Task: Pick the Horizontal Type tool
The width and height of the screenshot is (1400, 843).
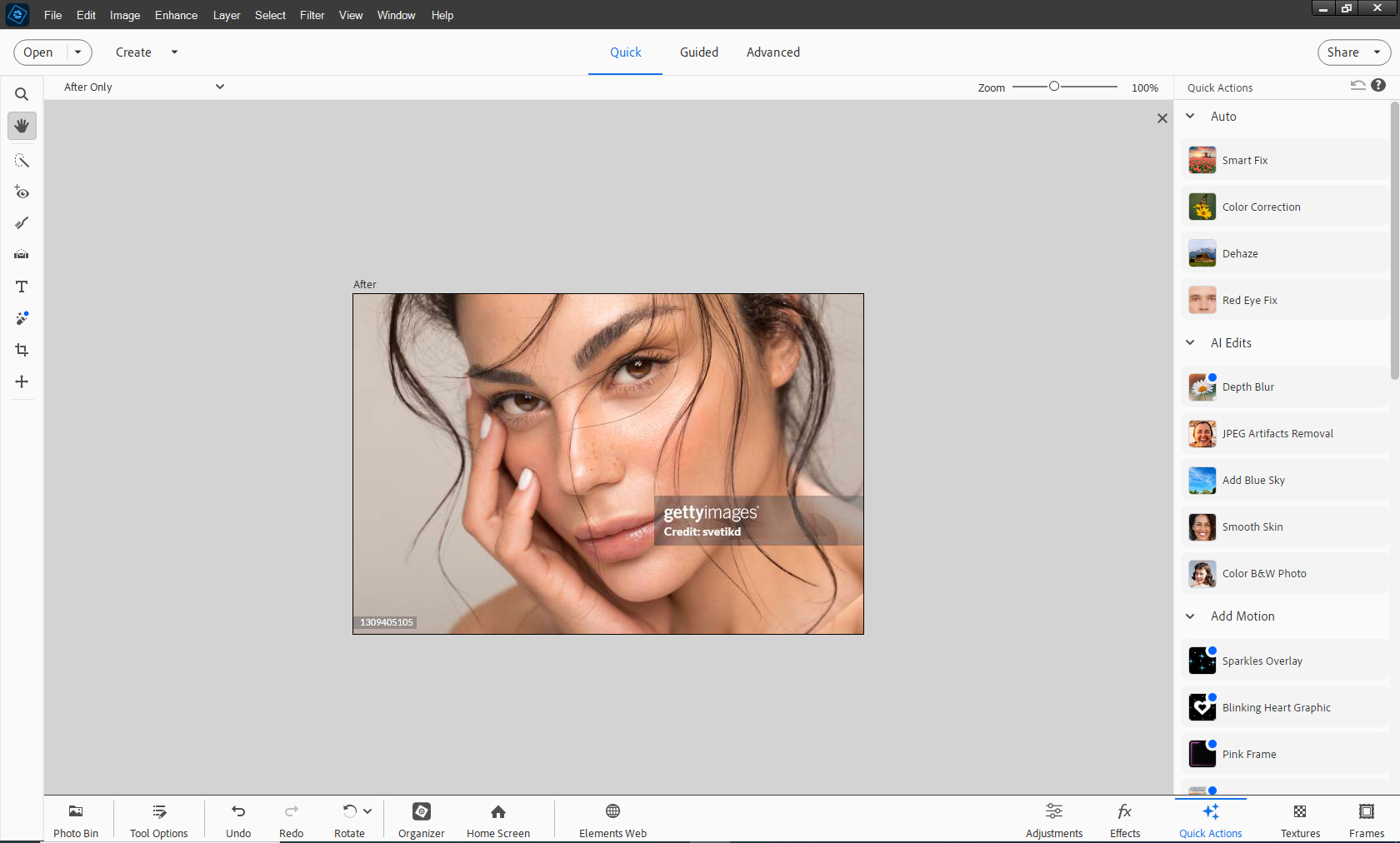Action: point(22,287)
